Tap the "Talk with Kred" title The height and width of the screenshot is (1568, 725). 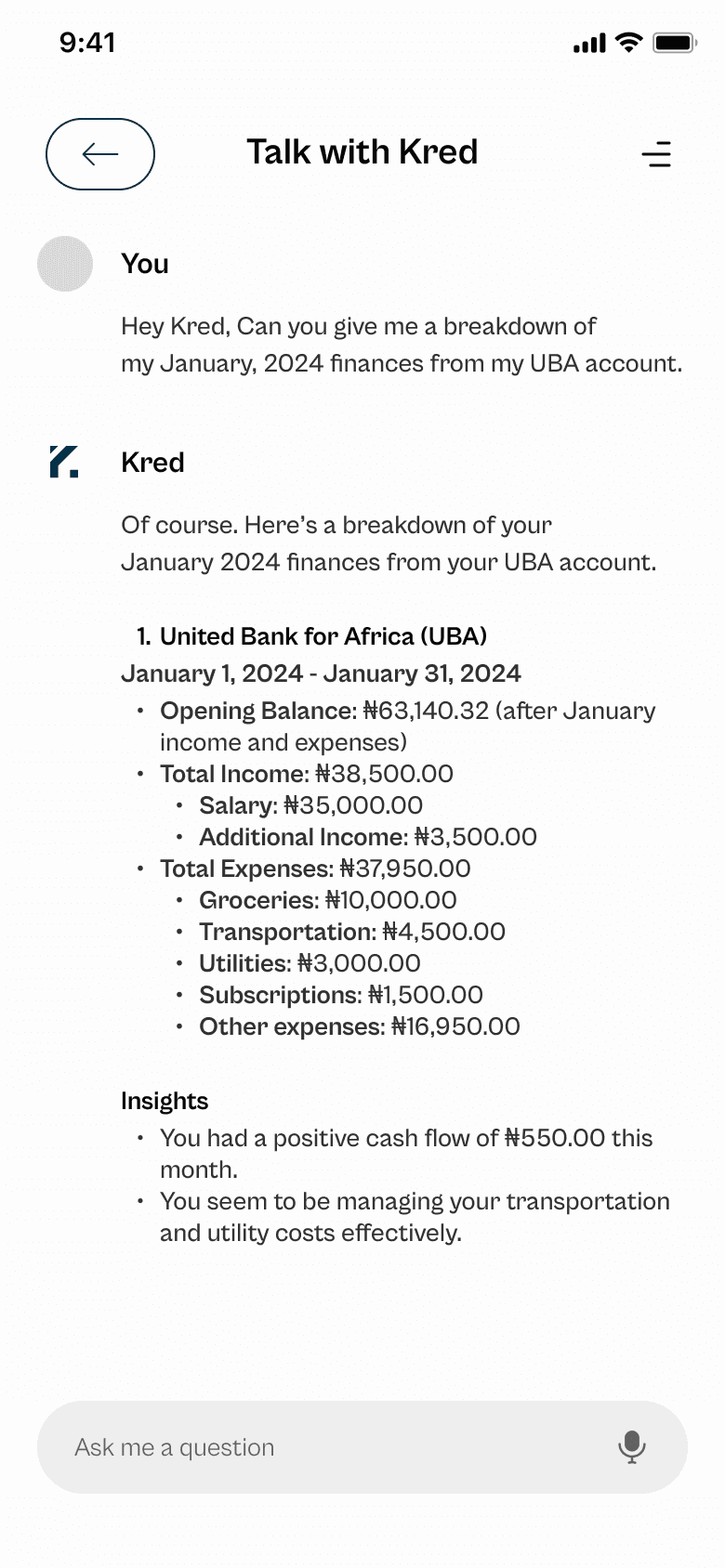click(x=362, y=152)
